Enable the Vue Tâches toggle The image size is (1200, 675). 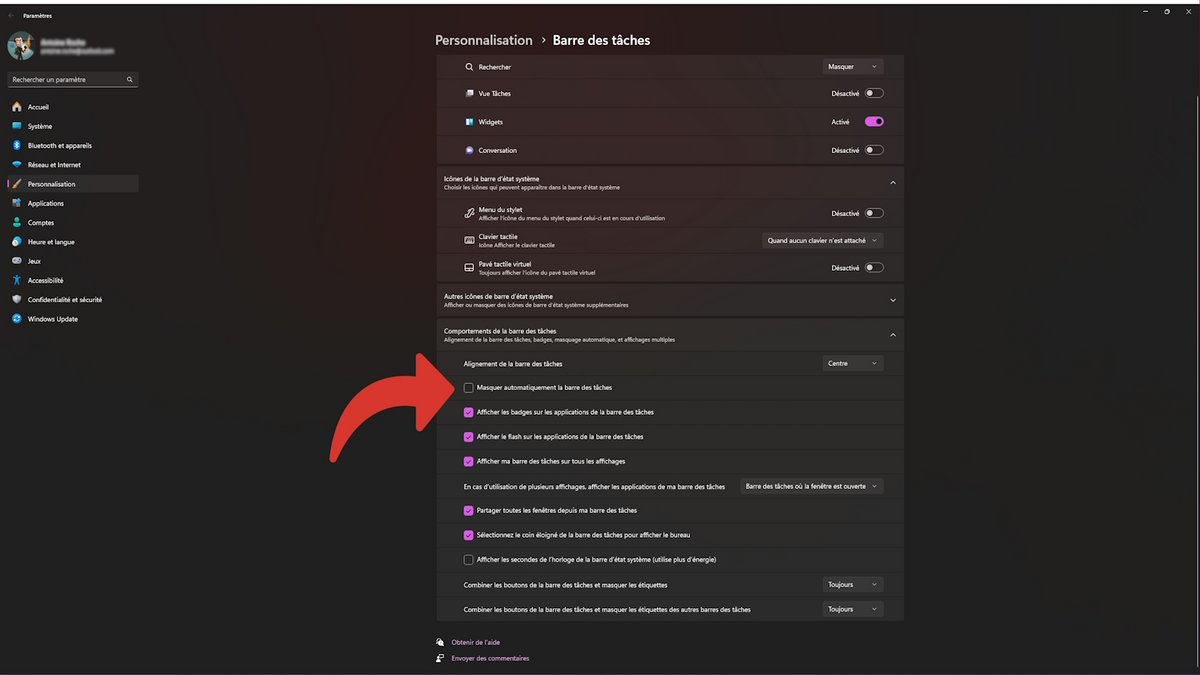pos(874,93)
